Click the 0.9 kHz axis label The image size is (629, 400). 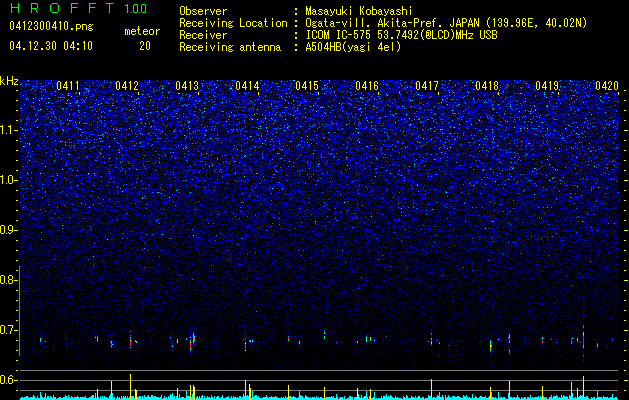click(7, 230)
